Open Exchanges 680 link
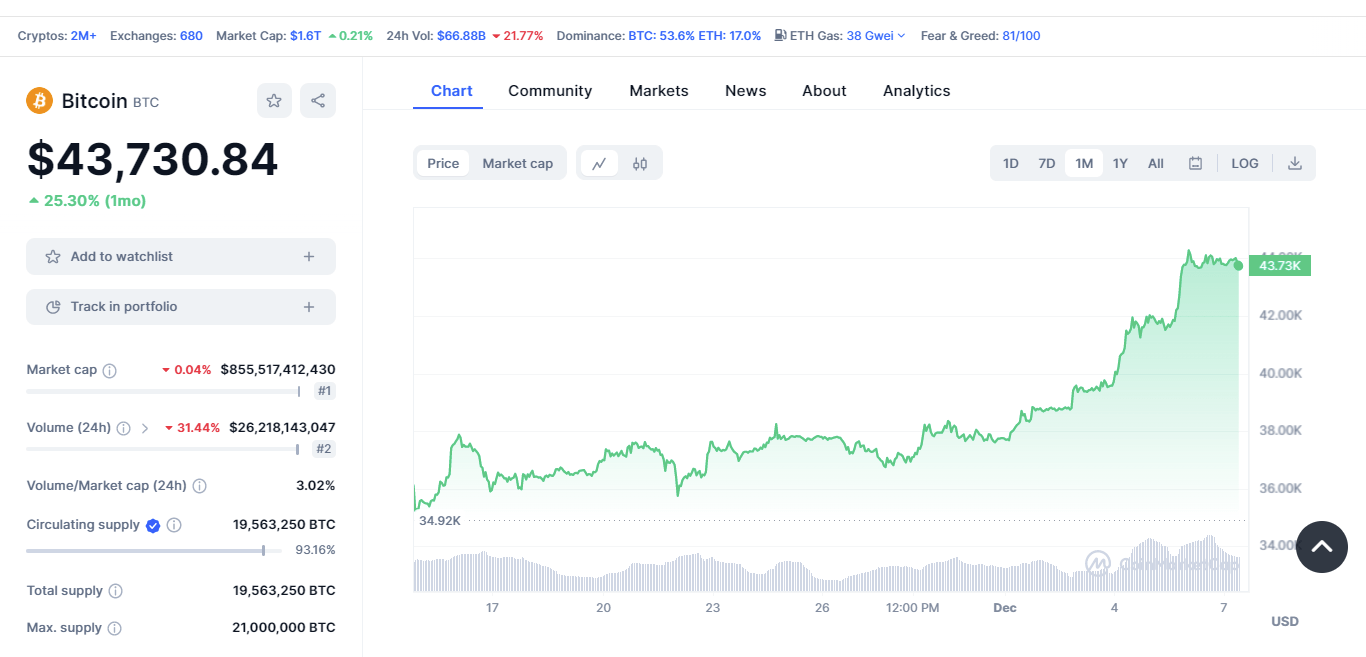Image resolution: width=1366 pixels, height=657 pixels. tap(191, 36)
